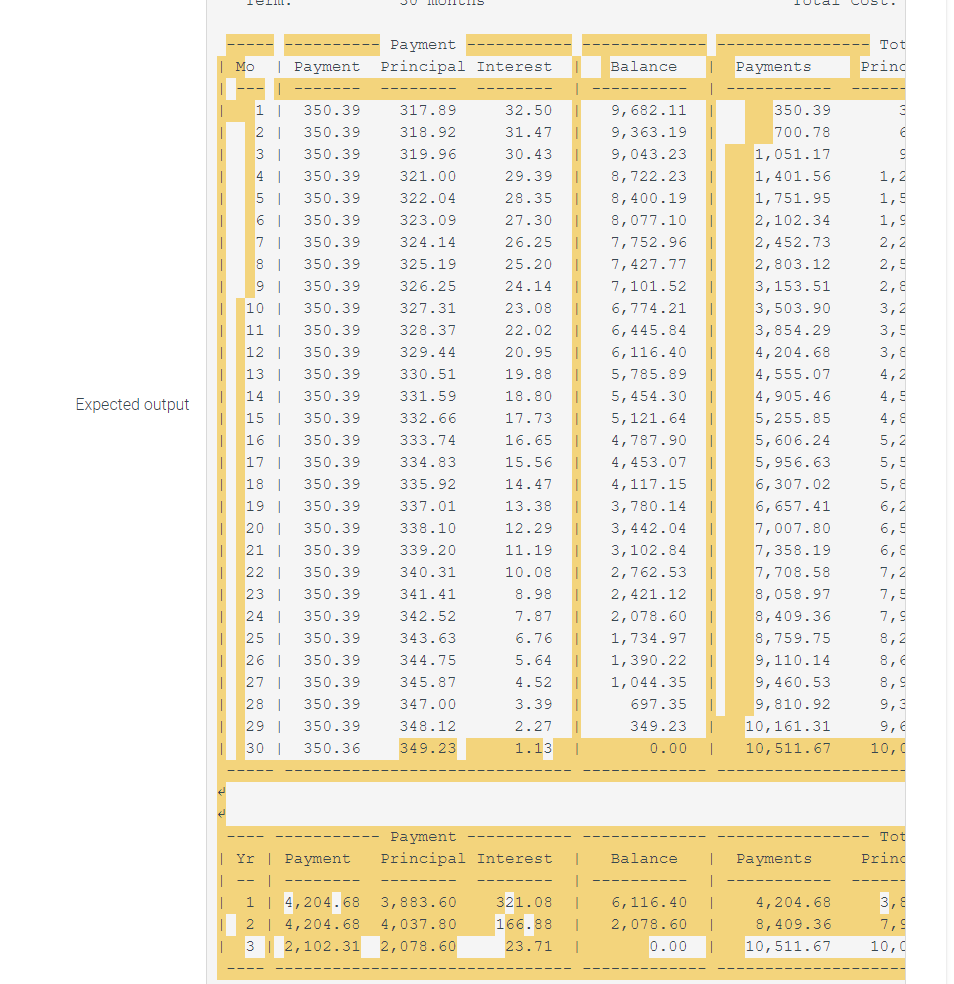954x984 pixels.
Task: Select year 3 interest 23.71
Action: pos(528,946)
